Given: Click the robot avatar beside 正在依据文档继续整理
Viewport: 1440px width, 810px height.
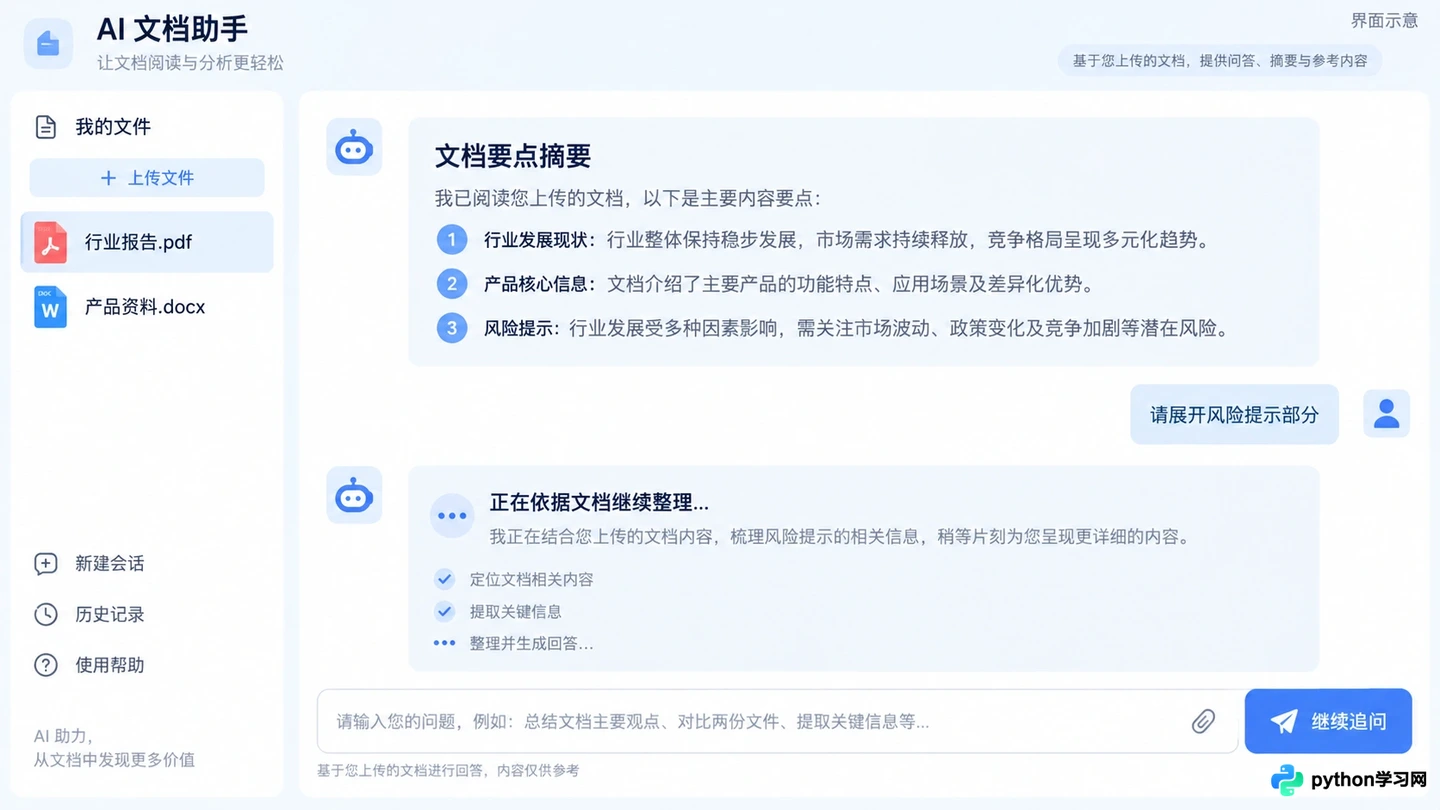Looking at the screenshot, I should [x=354, y=495].
